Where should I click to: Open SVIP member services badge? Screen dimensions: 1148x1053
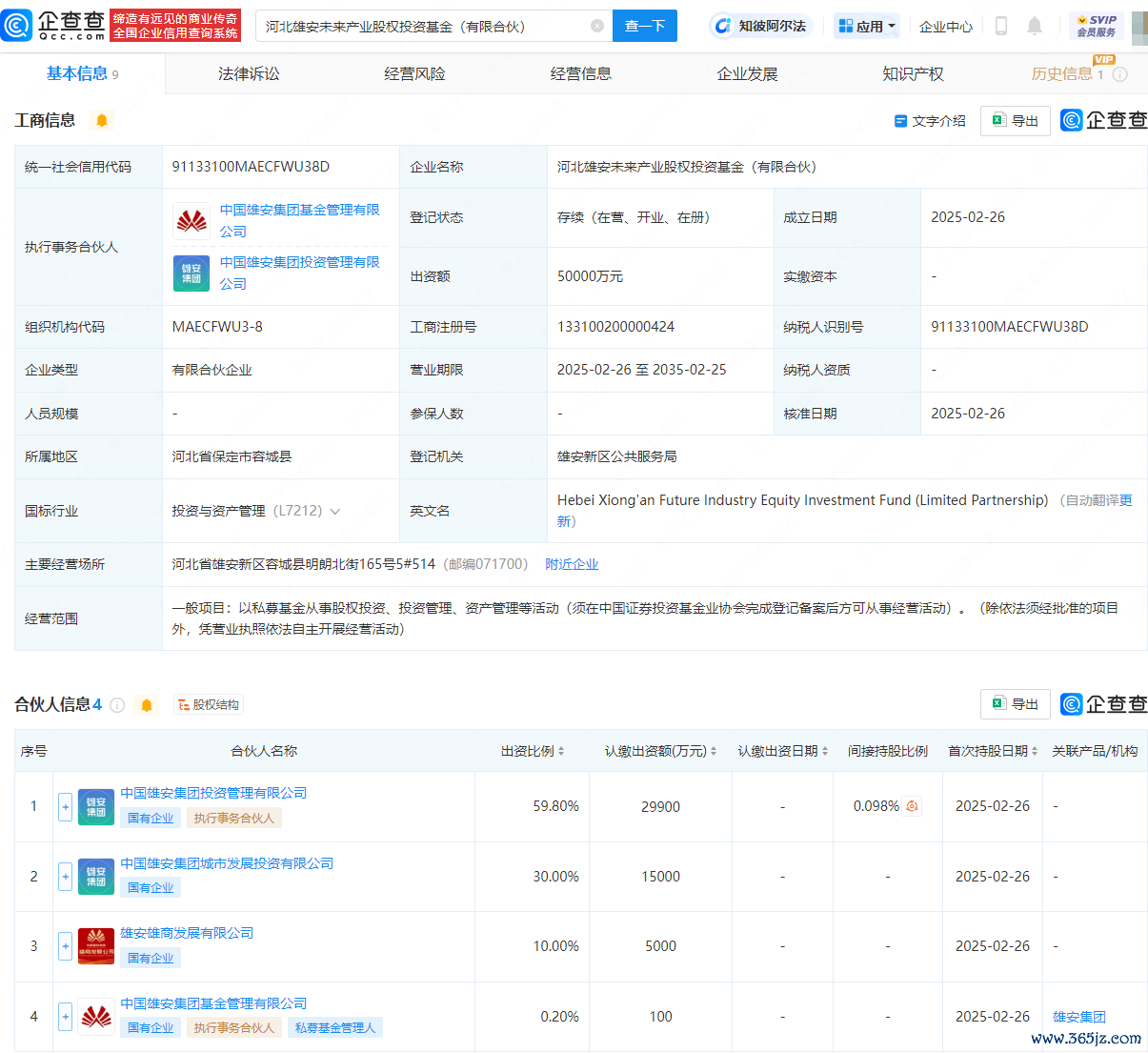coord(1096,26)
